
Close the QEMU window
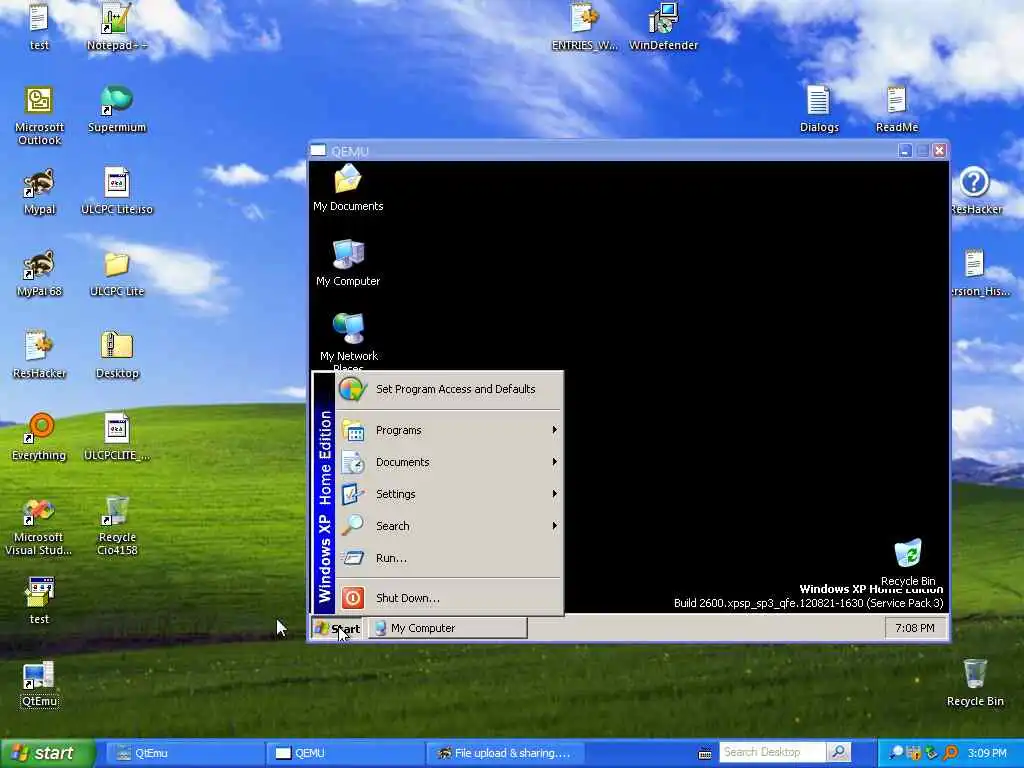940,151
